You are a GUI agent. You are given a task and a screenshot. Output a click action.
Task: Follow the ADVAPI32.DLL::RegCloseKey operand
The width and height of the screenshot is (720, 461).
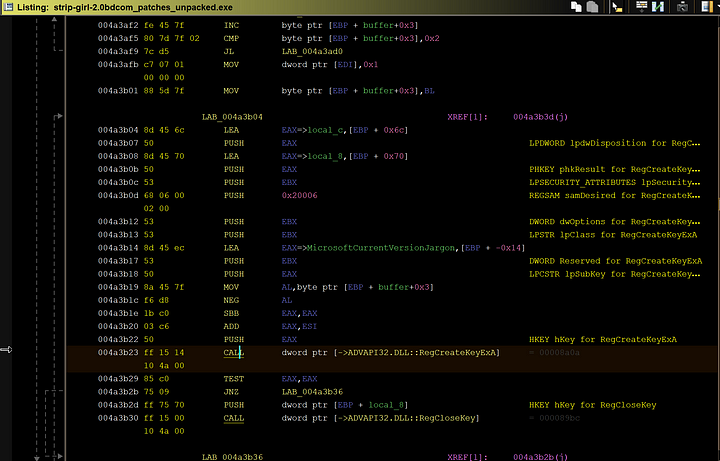410,418
